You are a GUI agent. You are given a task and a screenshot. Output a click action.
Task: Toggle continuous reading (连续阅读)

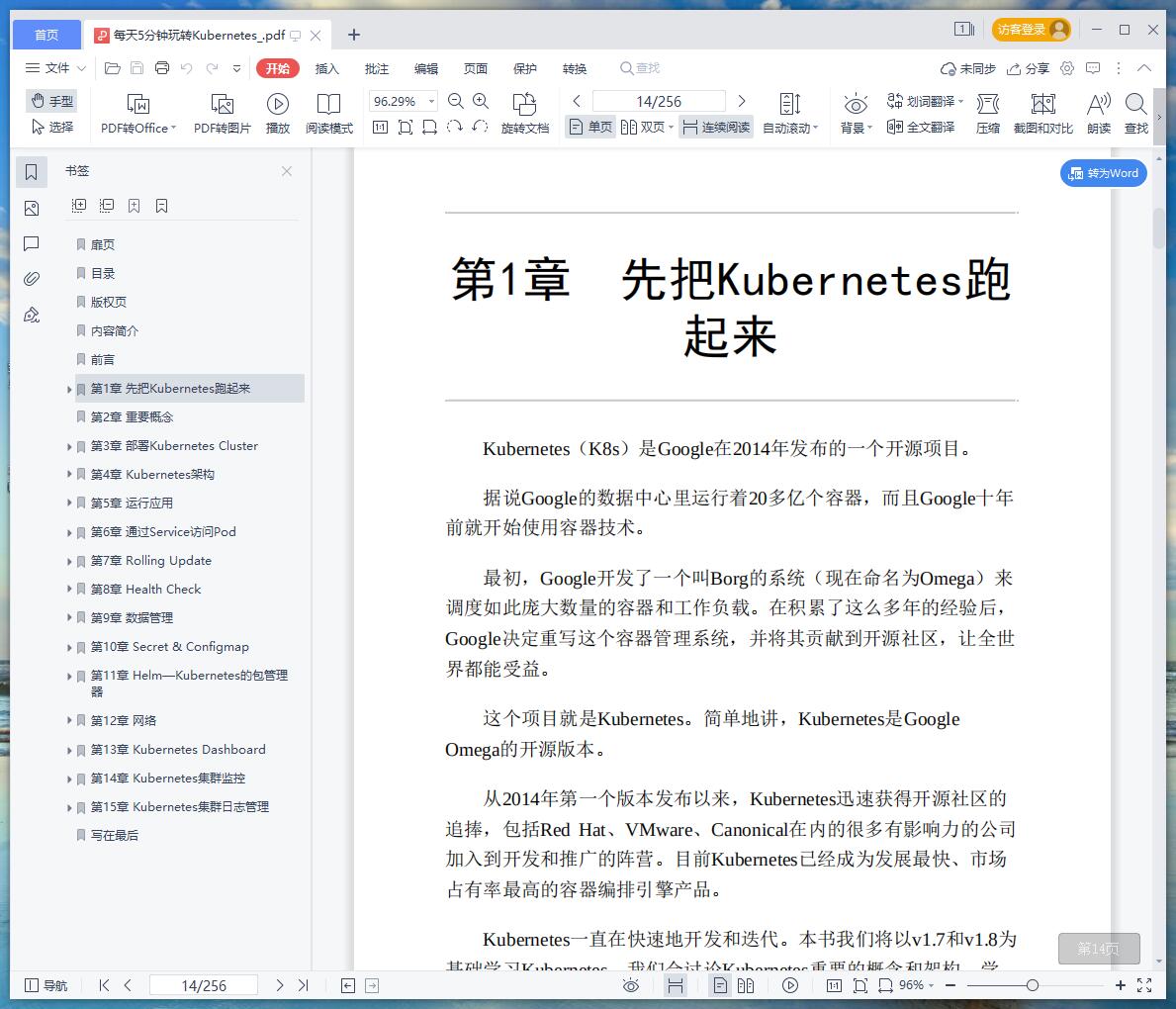[716, 127]
